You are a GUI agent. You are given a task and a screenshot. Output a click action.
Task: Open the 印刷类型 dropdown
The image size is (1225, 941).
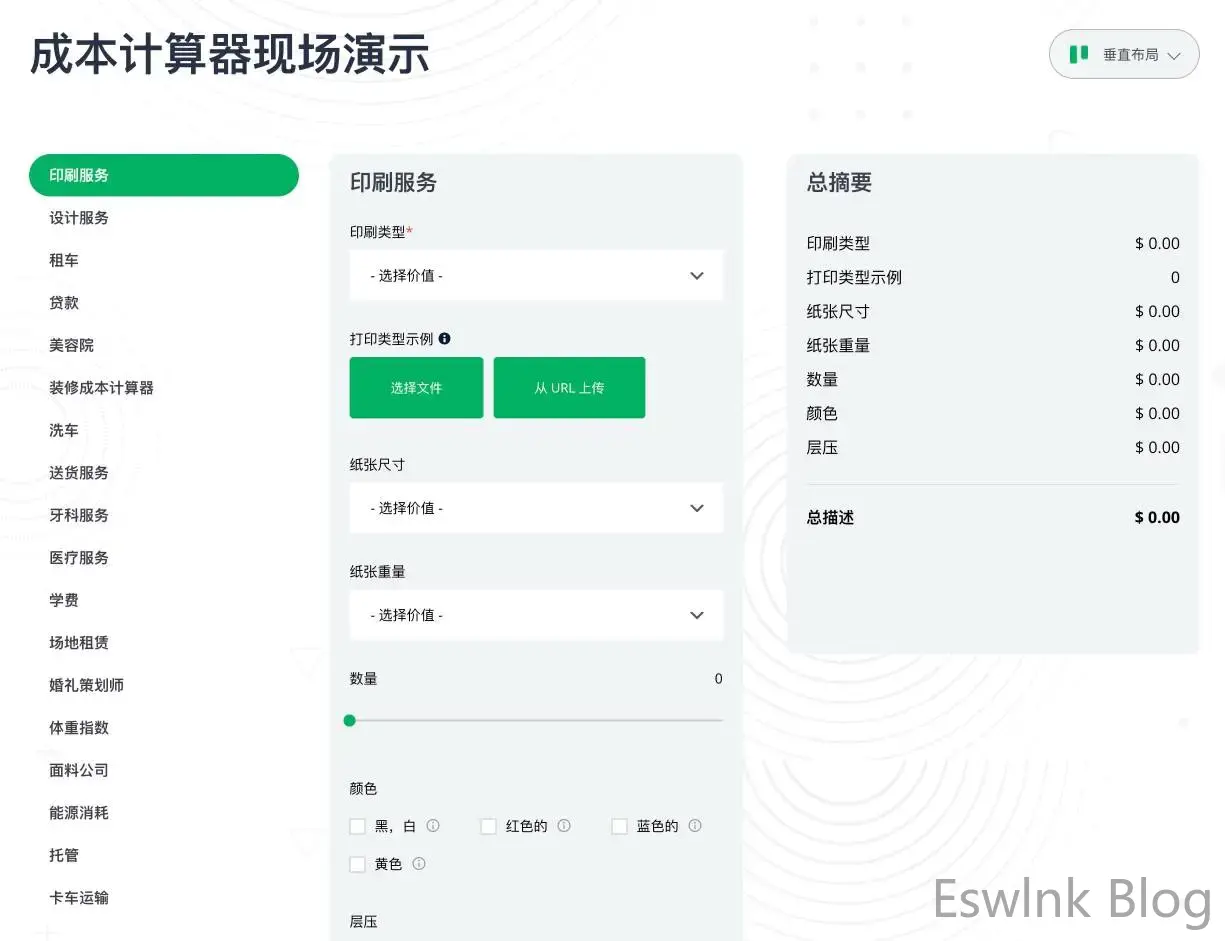pos(536,276)
